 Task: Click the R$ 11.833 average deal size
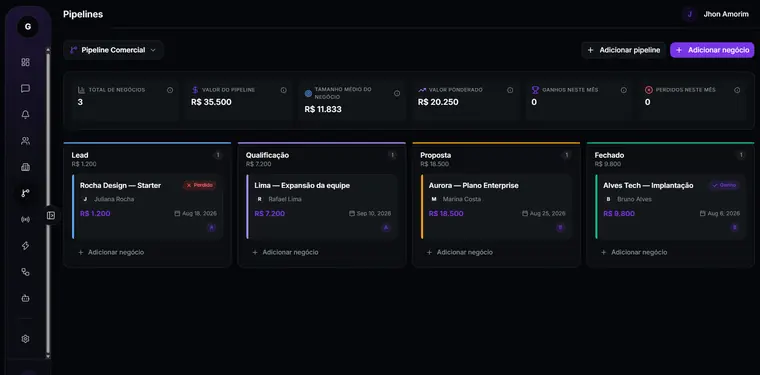[x=323, y=109]
